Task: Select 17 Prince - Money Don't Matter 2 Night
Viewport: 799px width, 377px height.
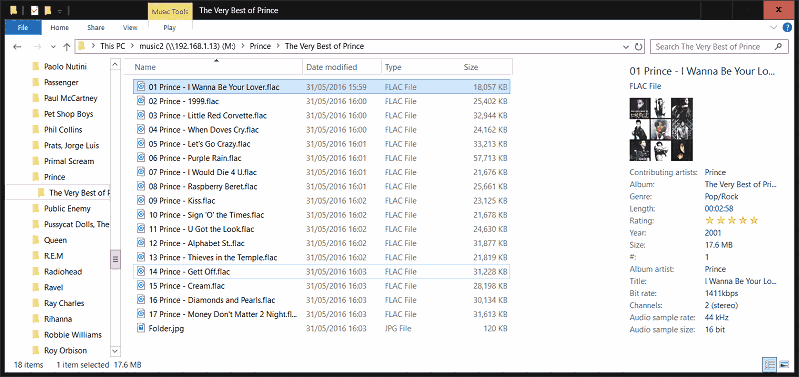Action: pos(322,314)
